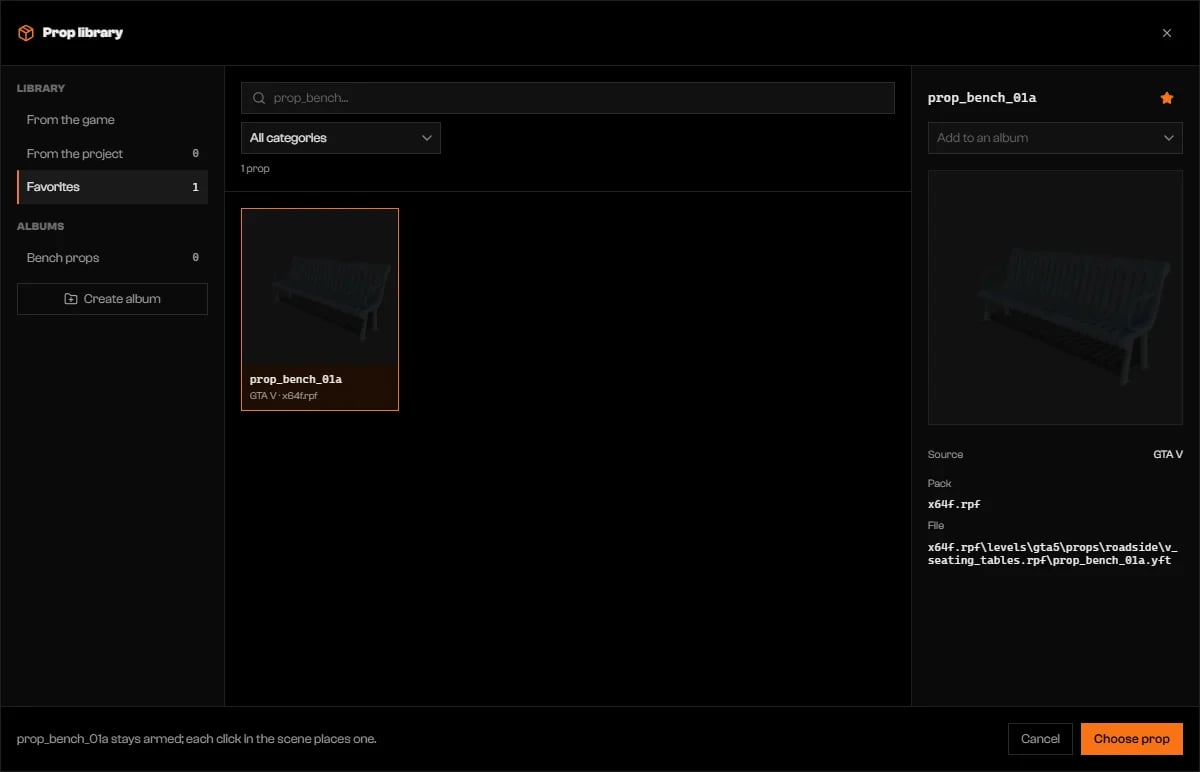Switch to "From the project" section
Viewport: 1200px width, 772px height.
112,154
